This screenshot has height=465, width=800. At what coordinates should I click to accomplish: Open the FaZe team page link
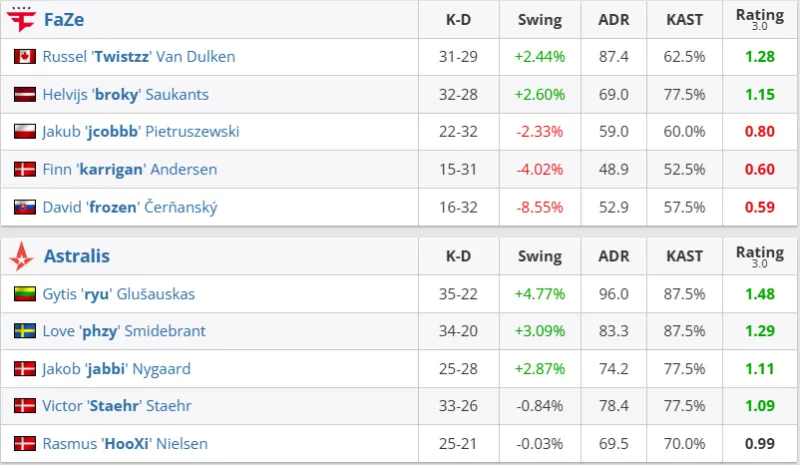(64, 20)
